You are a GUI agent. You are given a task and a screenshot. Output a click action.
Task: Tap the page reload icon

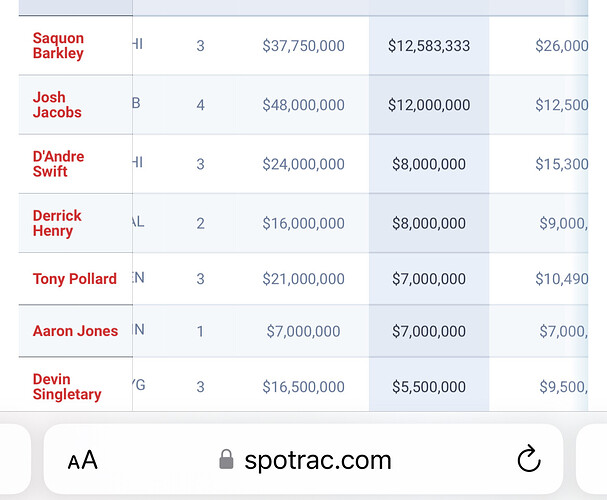529,459
